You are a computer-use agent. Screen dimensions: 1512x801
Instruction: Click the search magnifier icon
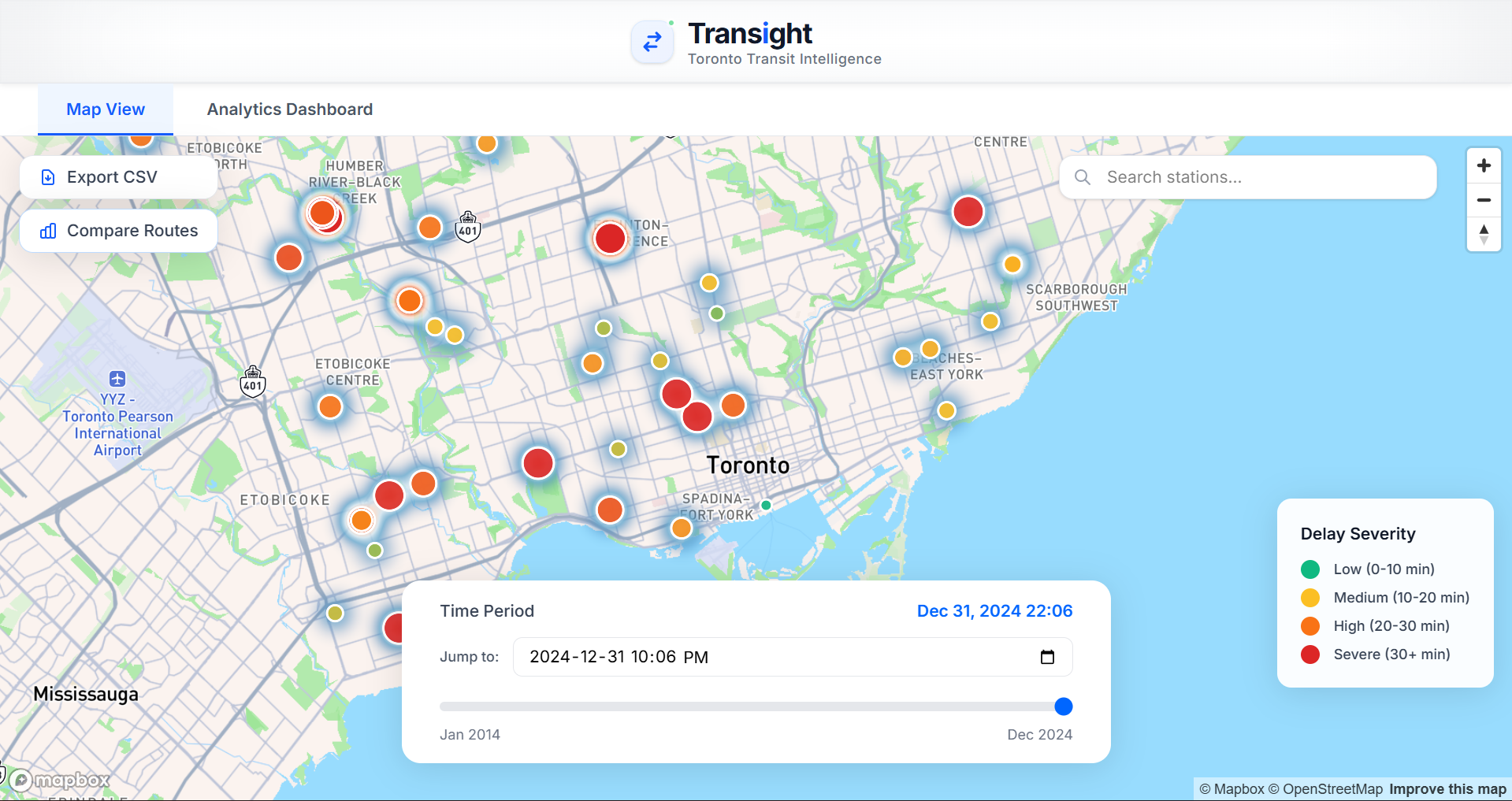point(1083,177)
